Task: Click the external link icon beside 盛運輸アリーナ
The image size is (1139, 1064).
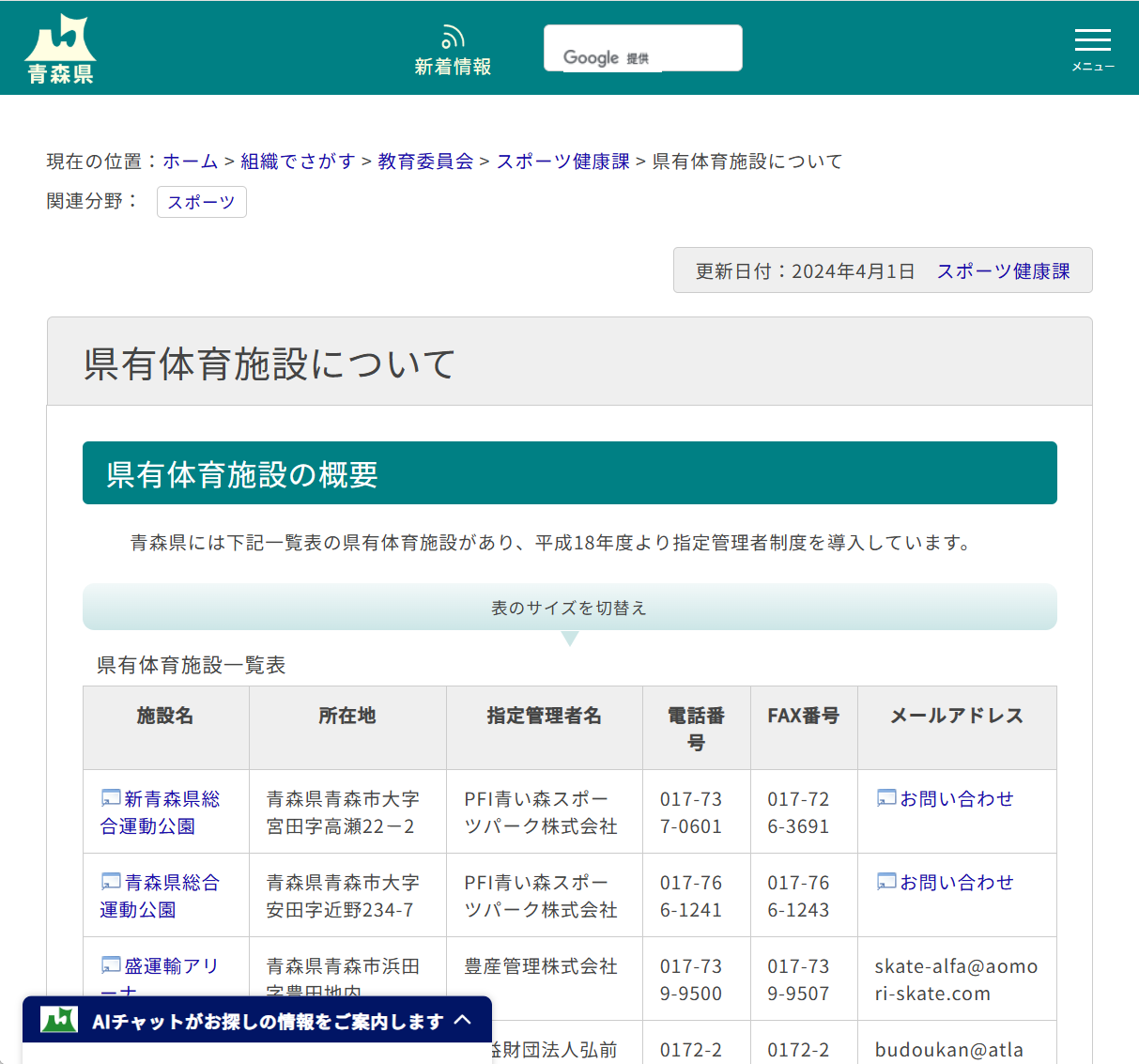Action: coord(110,965)
